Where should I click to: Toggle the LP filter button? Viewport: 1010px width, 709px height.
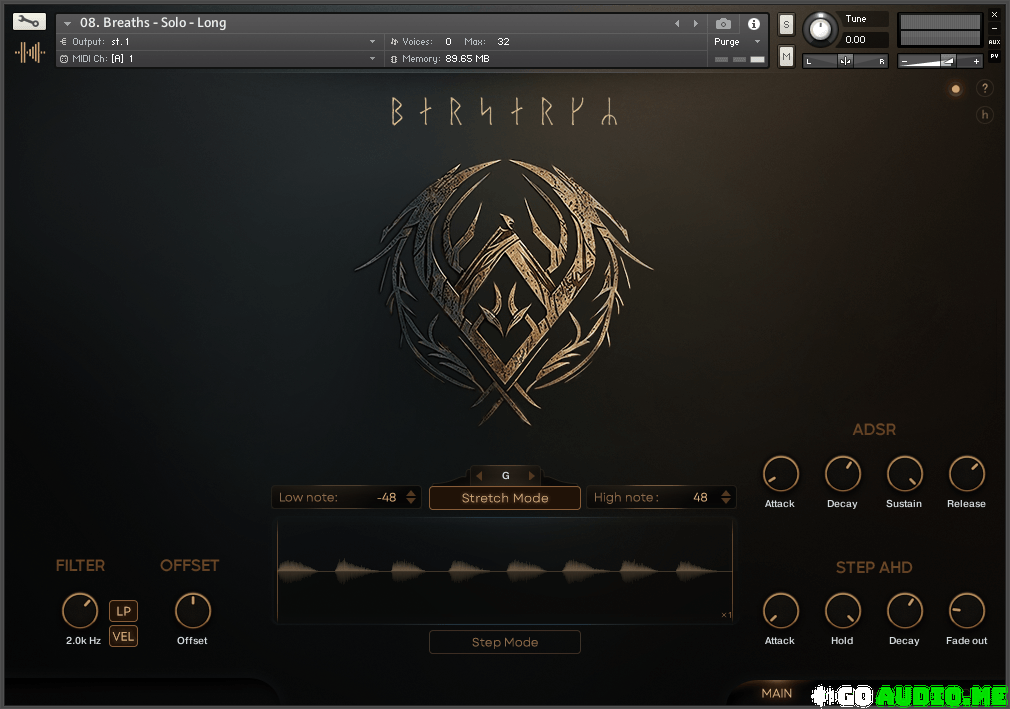point(123,611)
